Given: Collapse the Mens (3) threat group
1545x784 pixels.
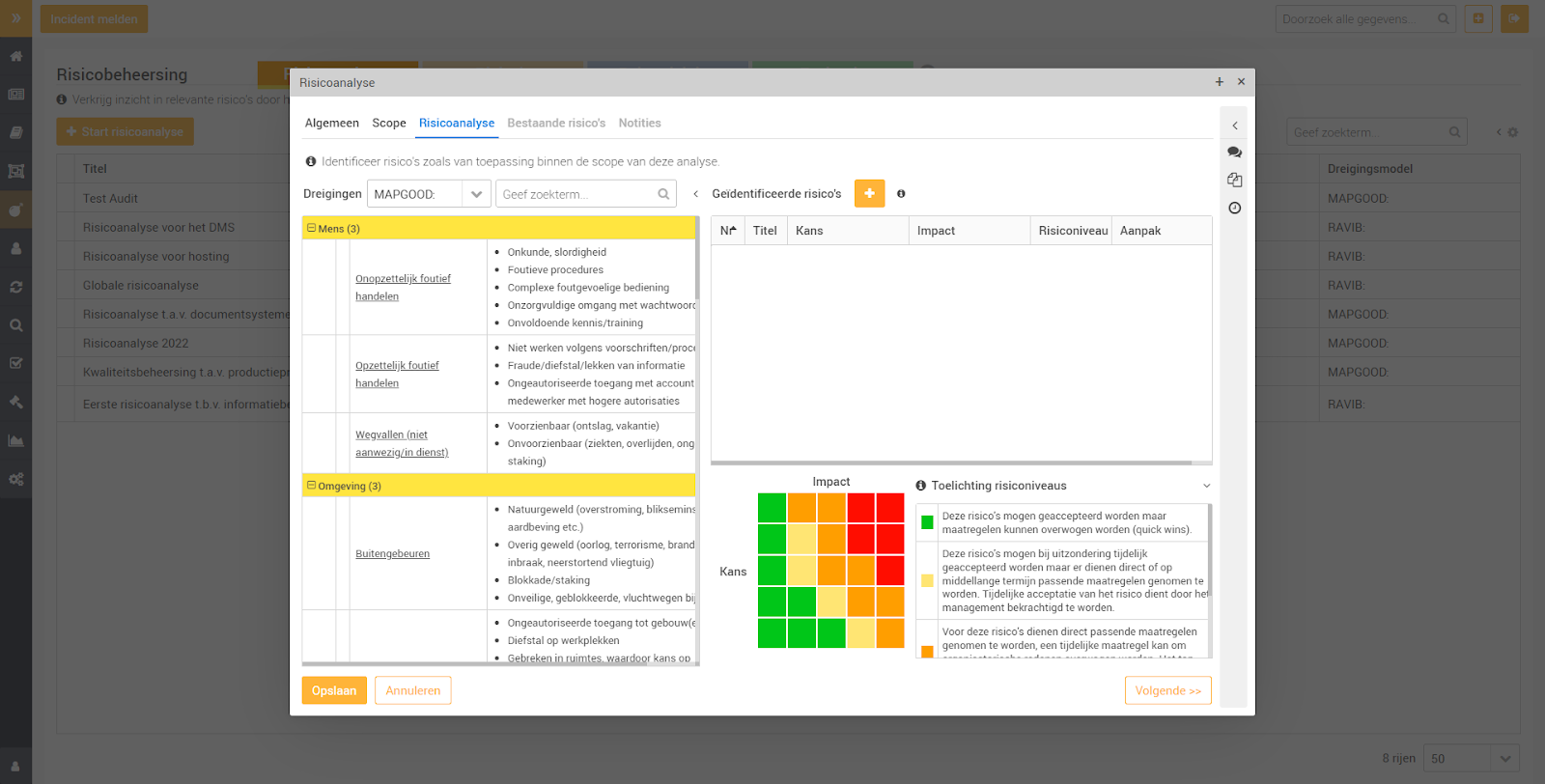Looking at the screenshot, I should 312,229.
